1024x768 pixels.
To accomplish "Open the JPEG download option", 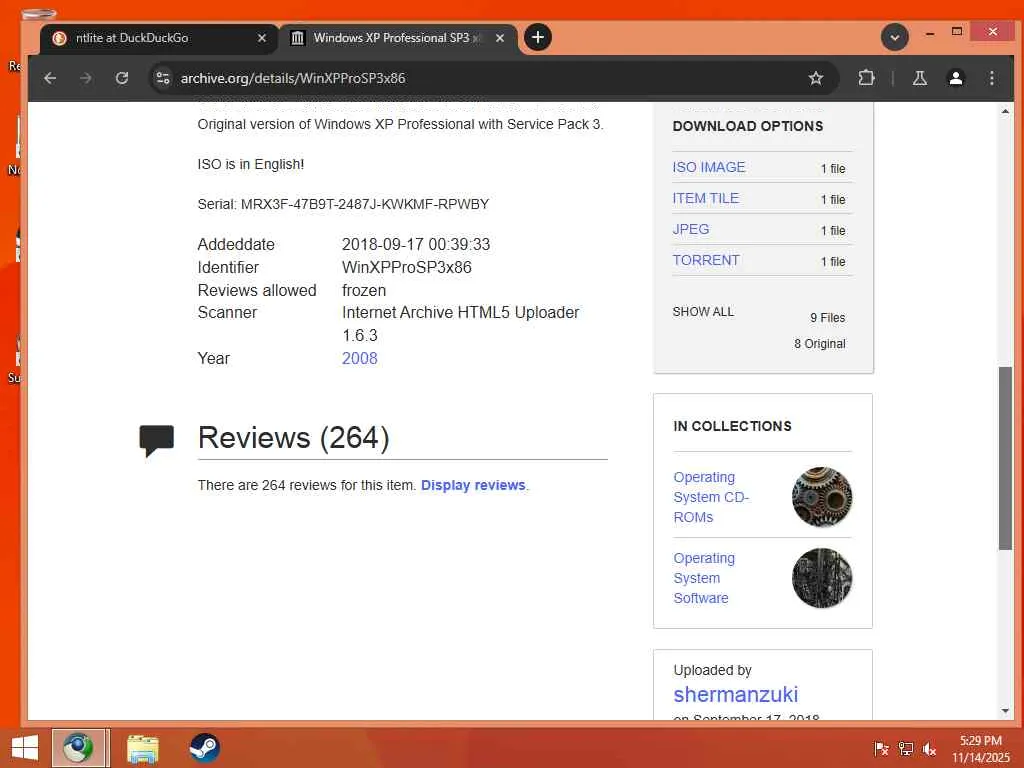I will click(x=690, y=229).
